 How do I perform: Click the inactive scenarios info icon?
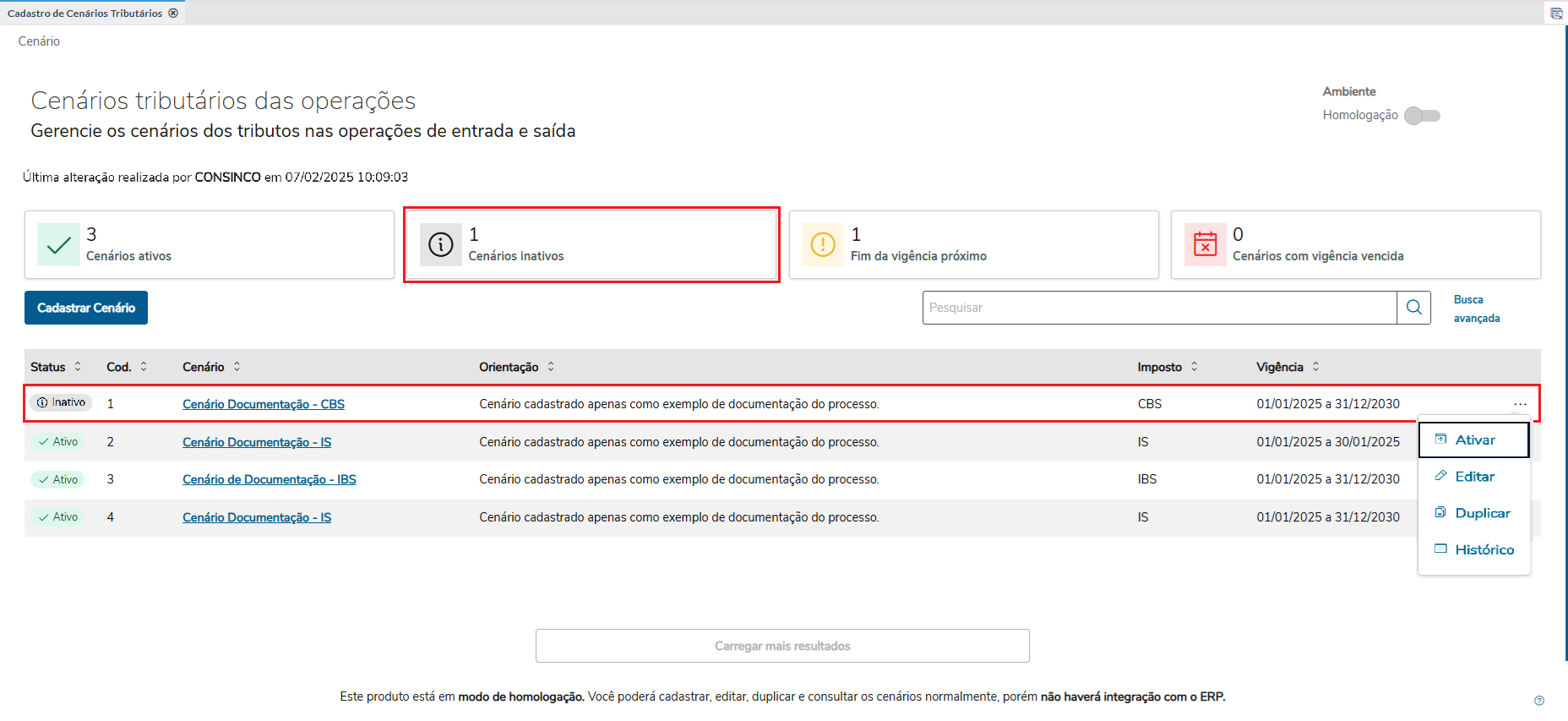(440, 245)
